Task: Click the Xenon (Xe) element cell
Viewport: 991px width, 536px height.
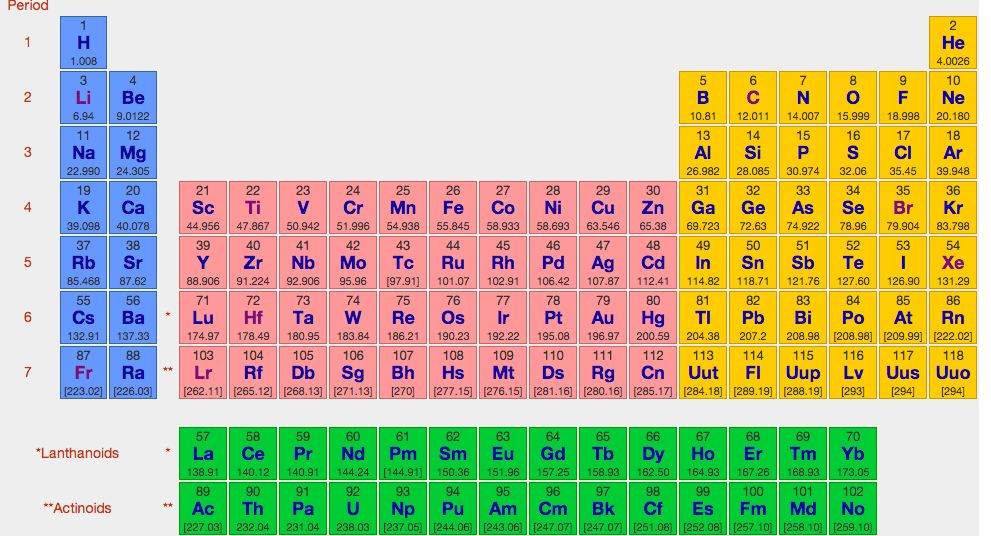Action: tap(953, 263)
